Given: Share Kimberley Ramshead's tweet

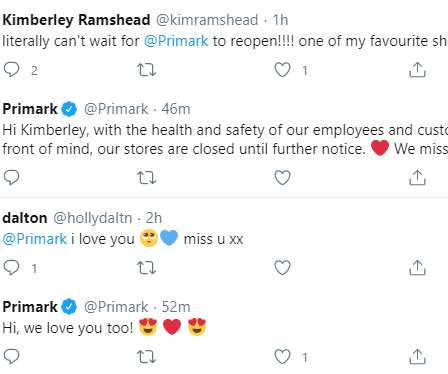Looking at the screenshot, I should tap(417, 70).
